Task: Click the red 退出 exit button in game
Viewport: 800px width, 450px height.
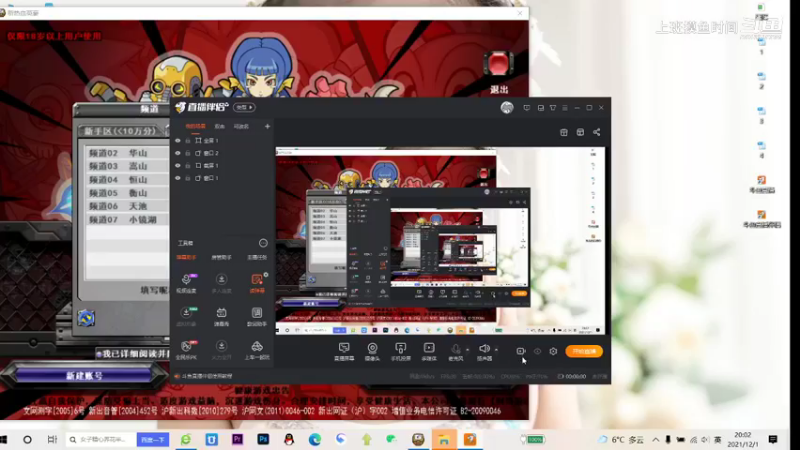Action: (x=498, y=72)
